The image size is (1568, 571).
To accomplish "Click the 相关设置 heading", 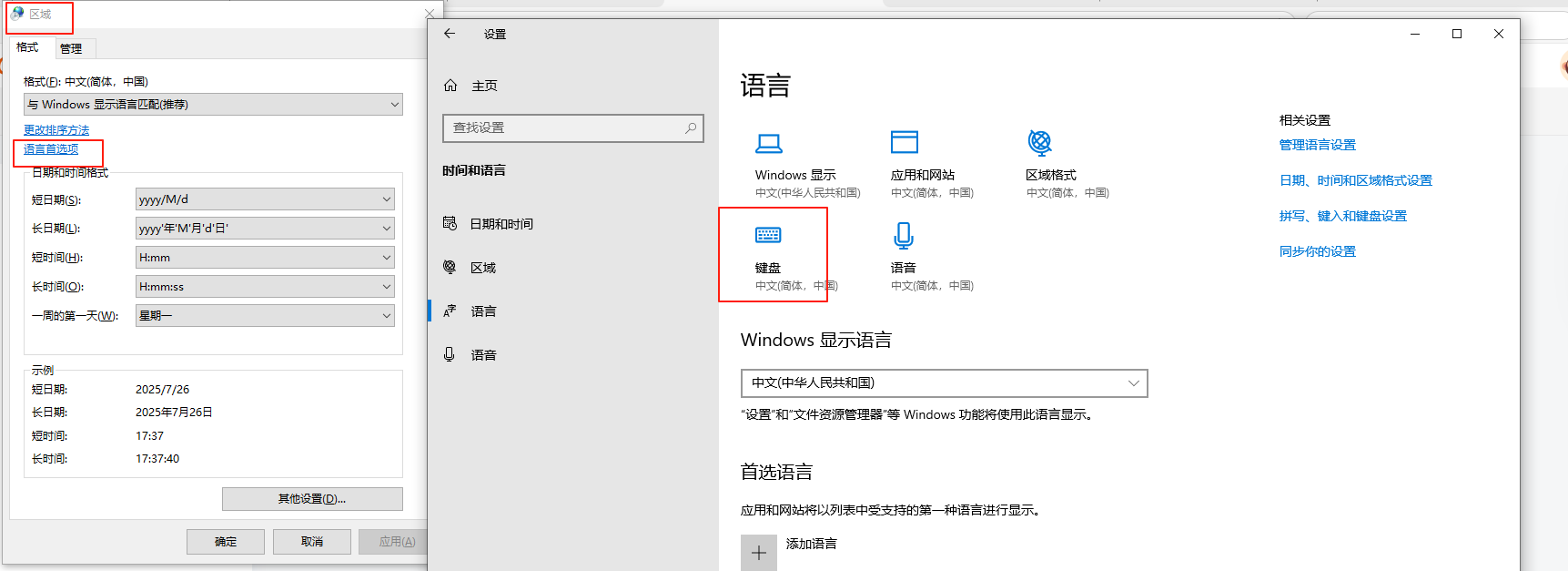I will pos(1305,120).
